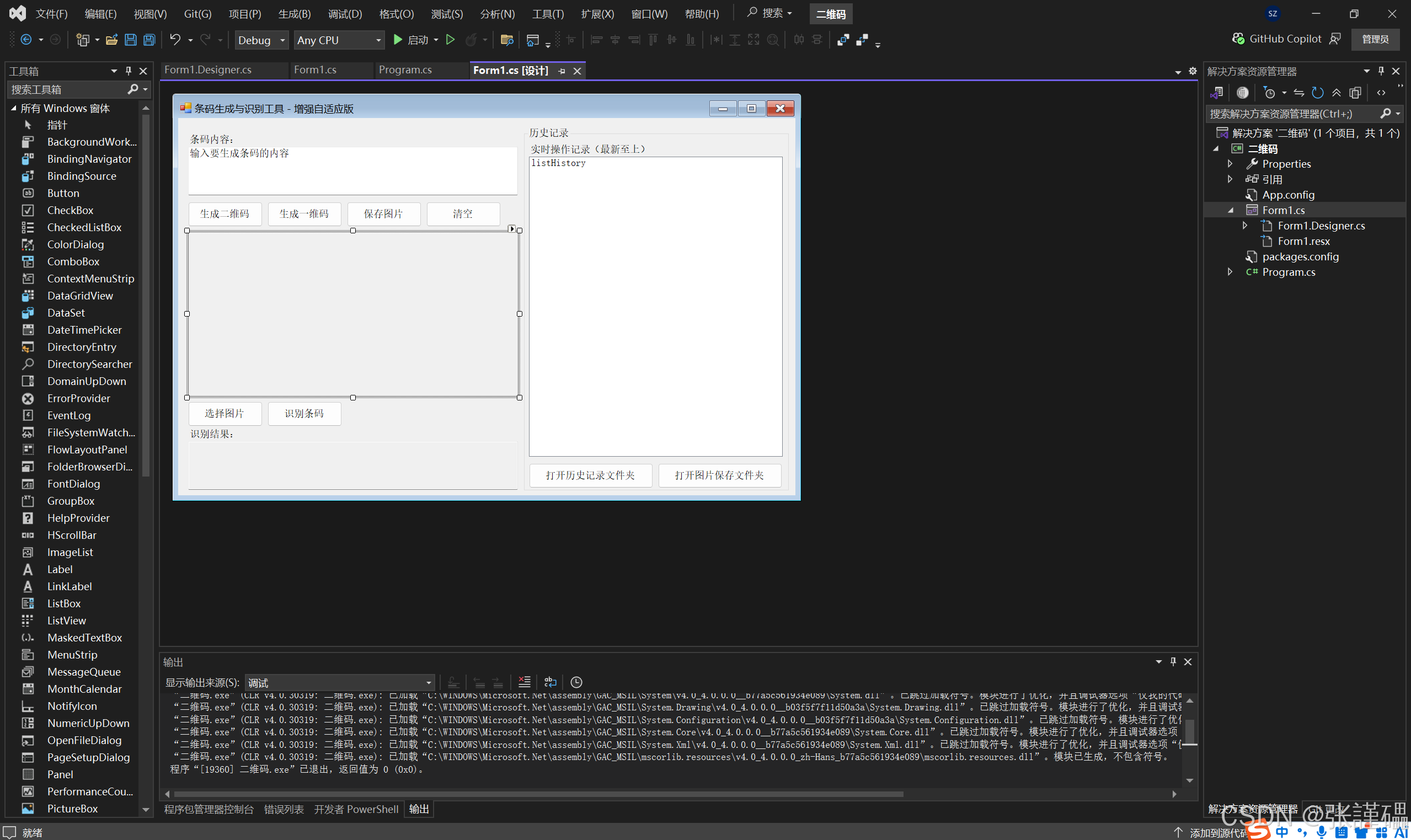Click the Output panel horizontal scrollbar
1411x840 pixels.
538,794
